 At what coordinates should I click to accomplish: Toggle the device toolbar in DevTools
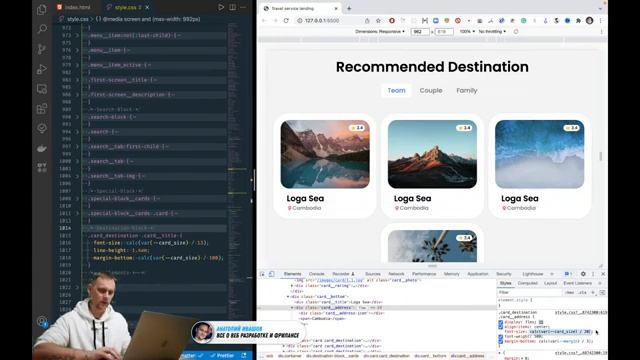[x=271, y=274]
